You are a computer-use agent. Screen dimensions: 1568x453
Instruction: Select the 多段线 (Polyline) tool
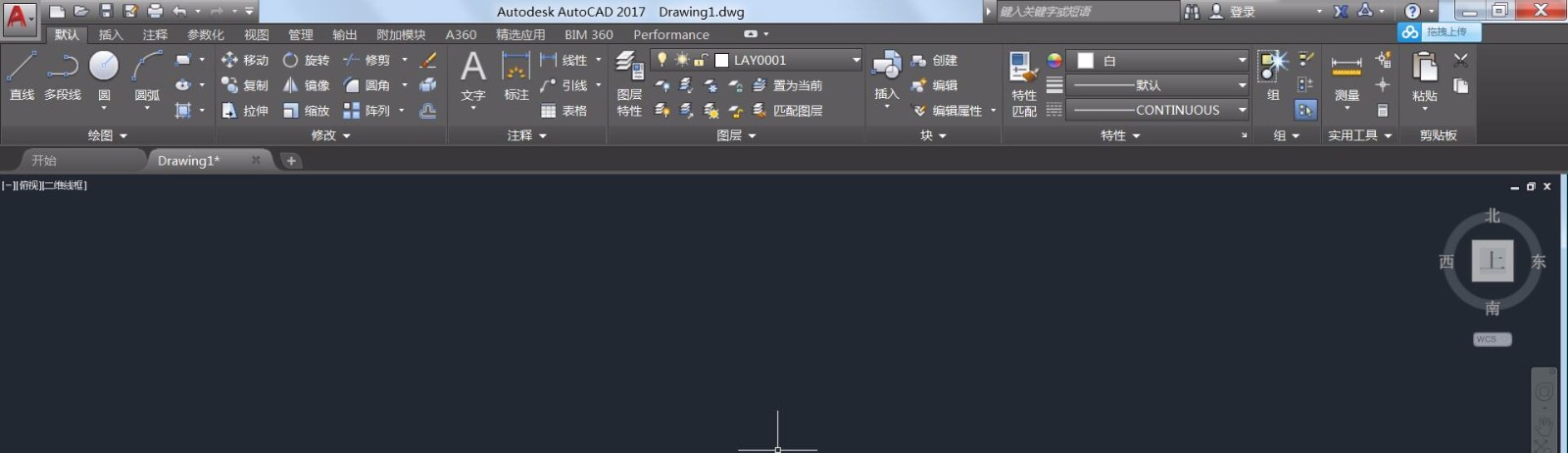63,76
